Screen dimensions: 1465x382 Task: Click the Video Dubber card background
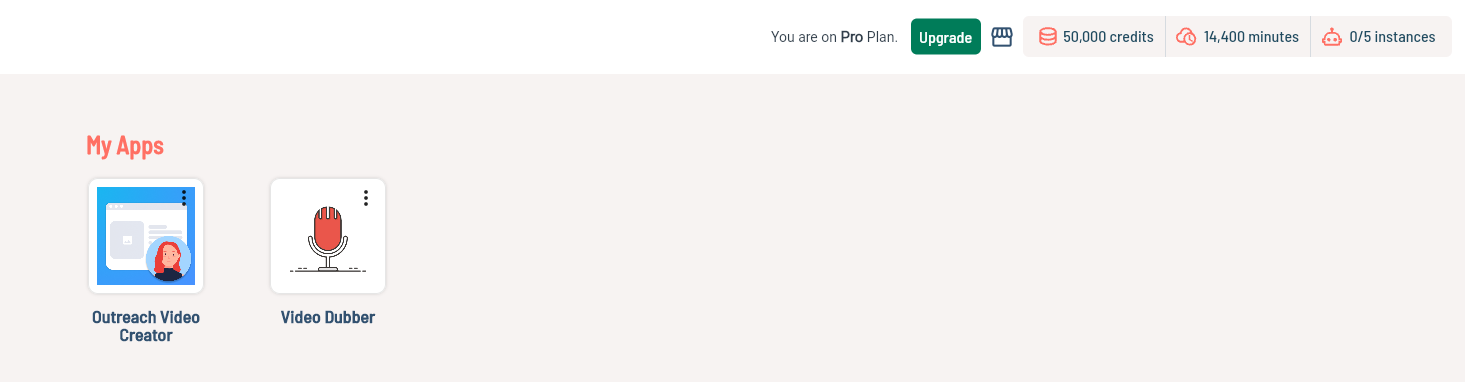[x=328, y=236]
